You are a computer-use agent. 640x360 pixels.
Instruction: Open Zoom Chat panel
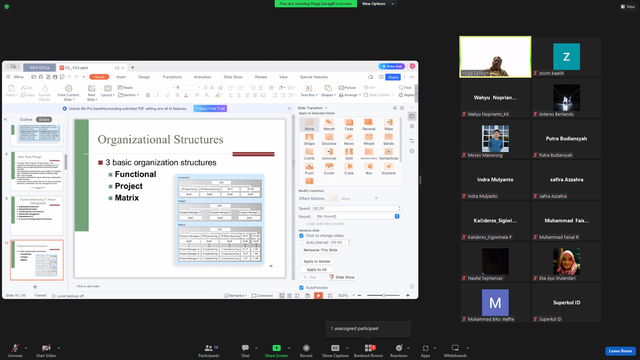click(245, 350)
